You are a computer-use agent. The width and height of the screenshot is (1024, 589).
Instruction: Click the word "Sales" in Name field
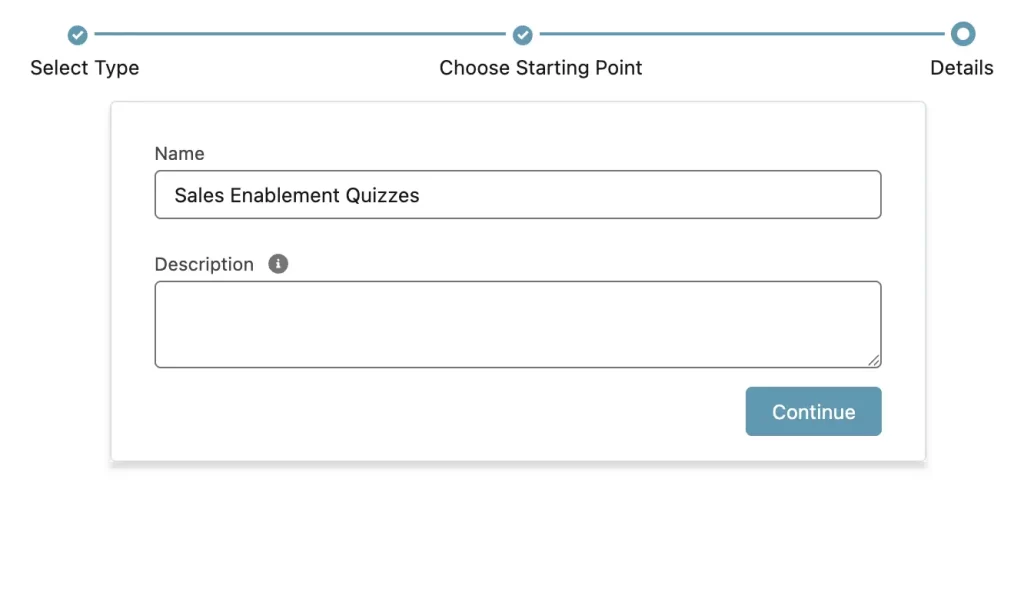click(199, 195)
